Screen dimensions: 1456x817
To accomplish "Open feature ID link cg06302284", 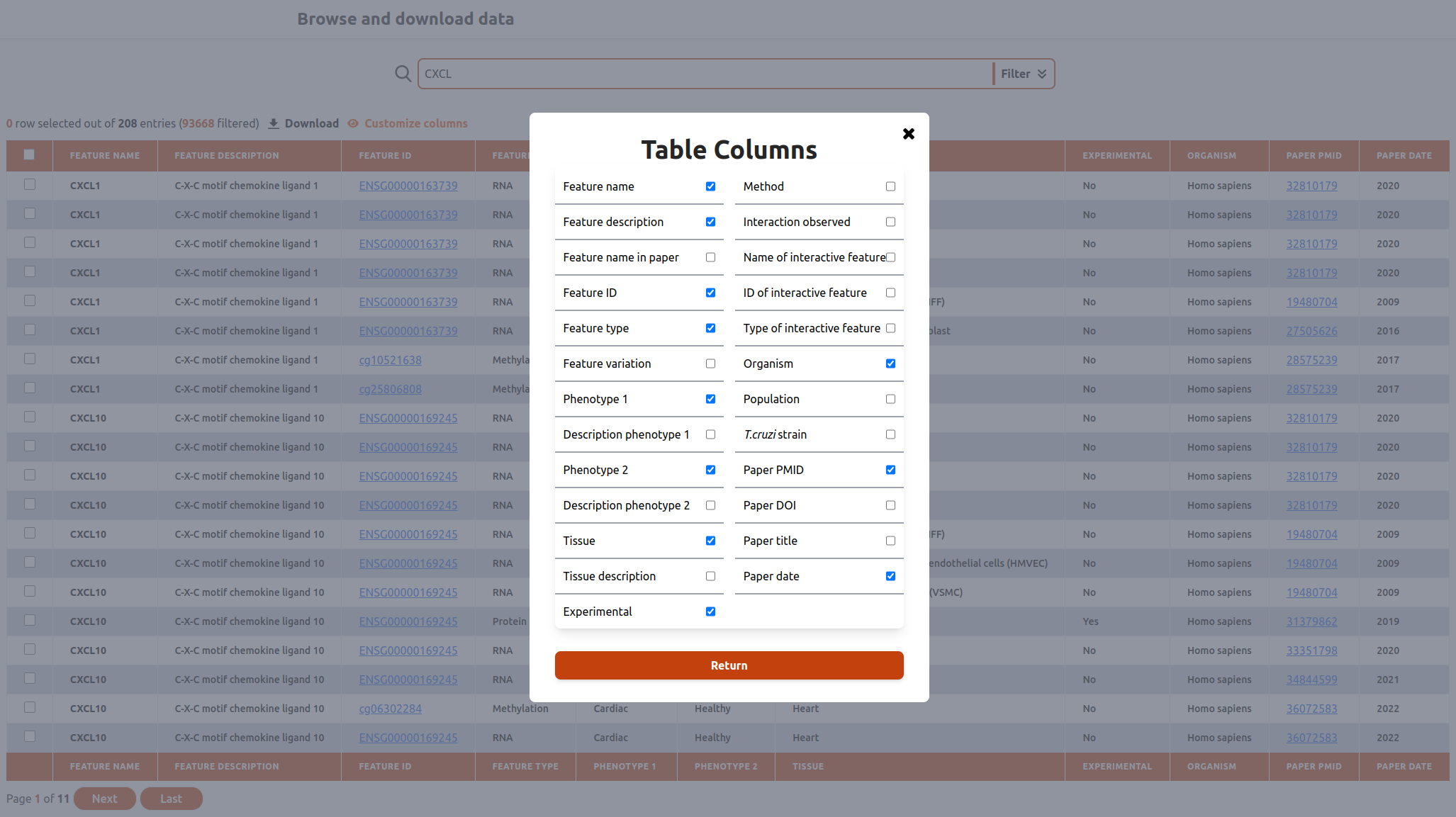I will tap(390, 709).
